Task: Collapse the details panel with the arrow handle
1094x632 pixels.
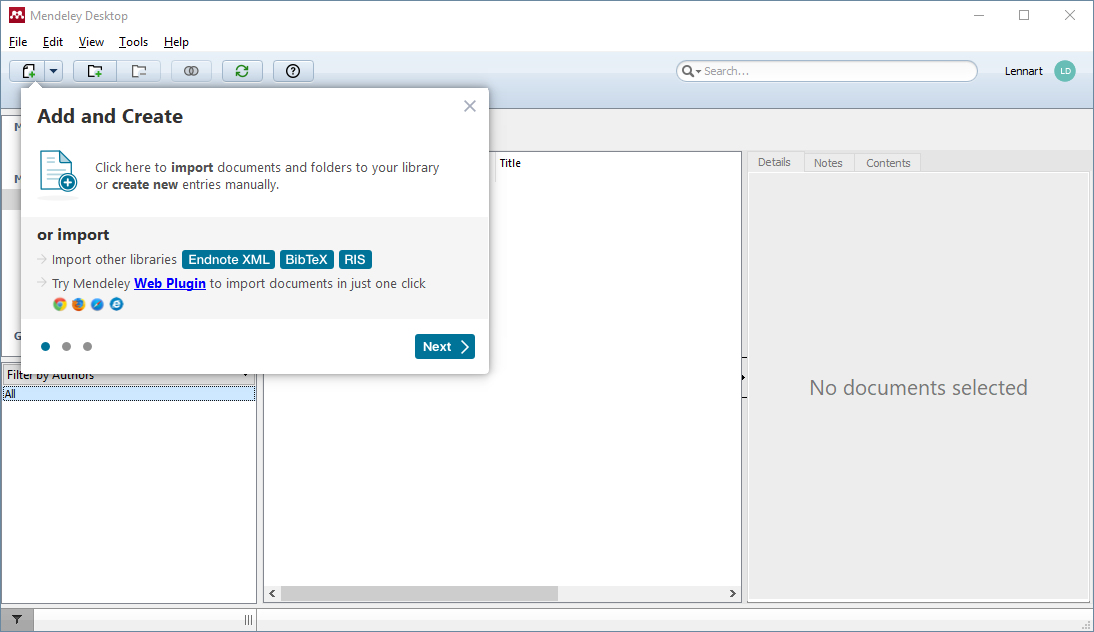Action: pos(744,377)
